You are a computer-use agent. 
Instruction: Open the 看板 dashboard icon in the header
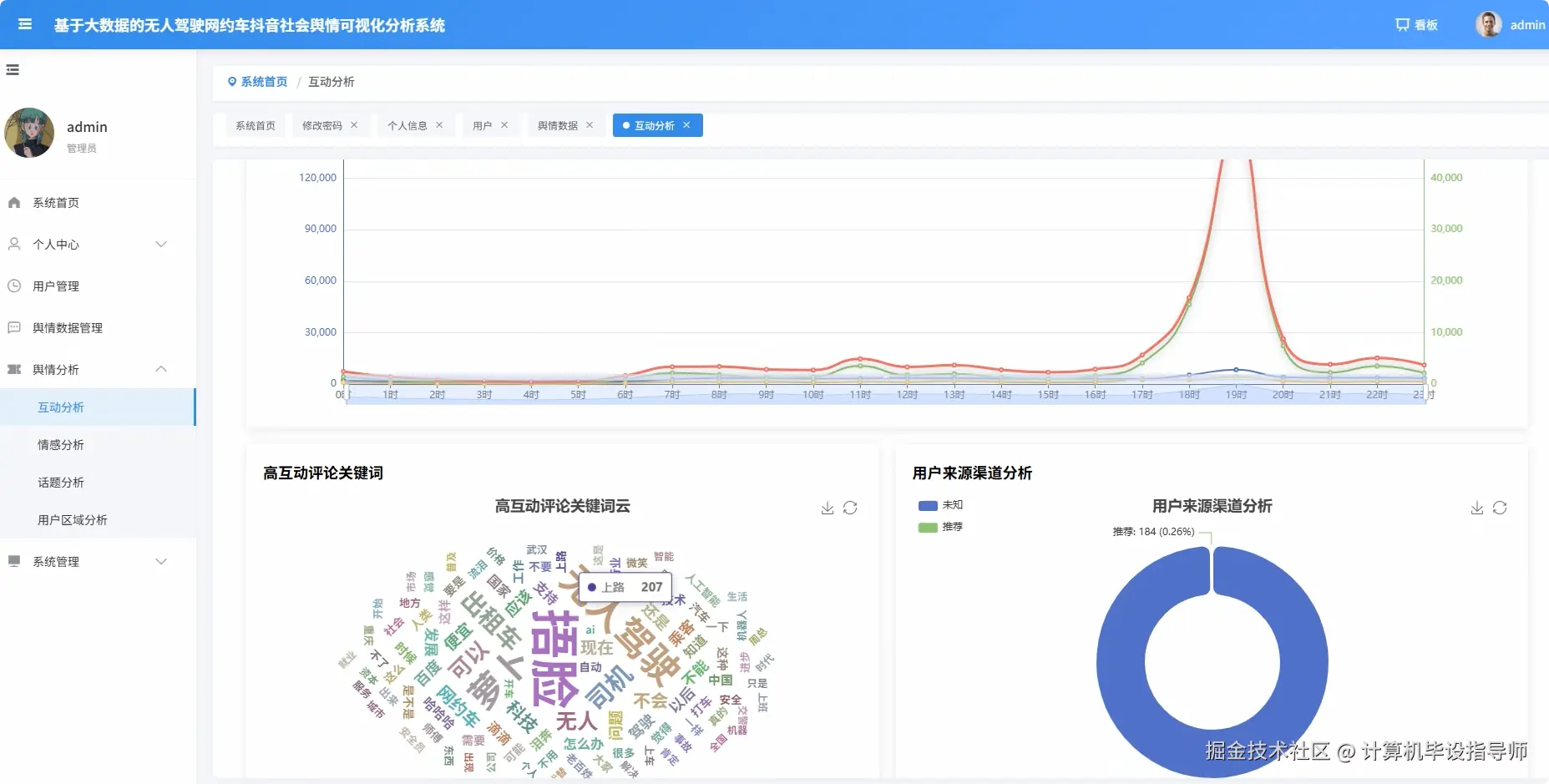1401,24
